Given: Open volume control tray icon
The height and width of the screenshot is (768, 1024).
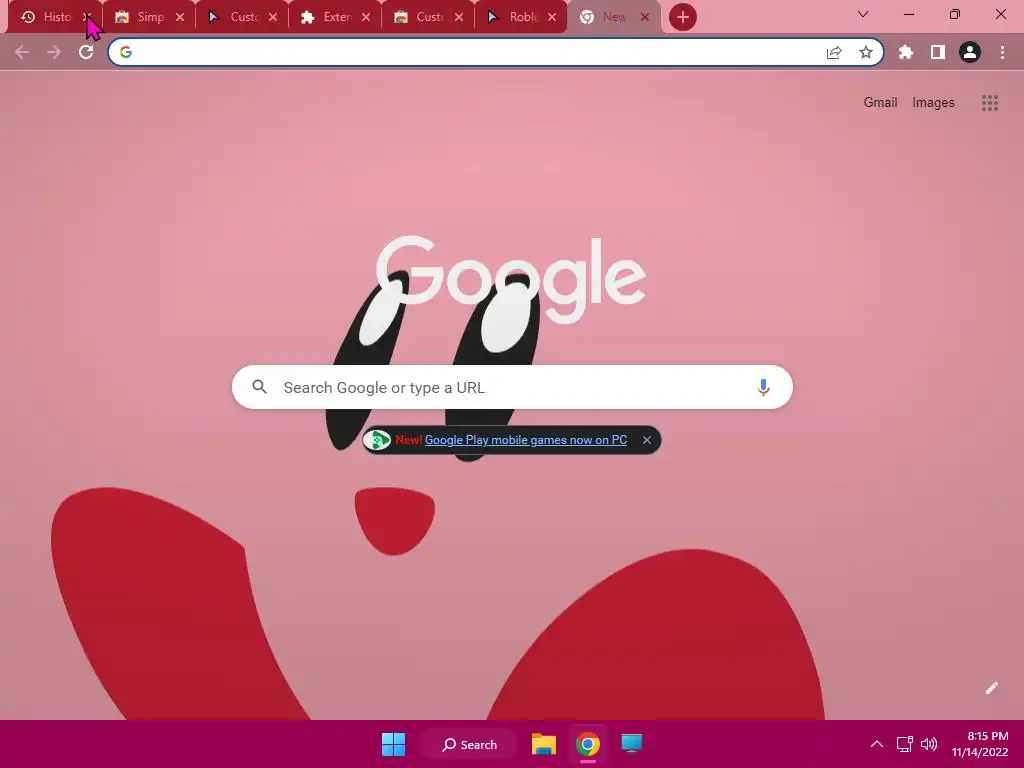Looking at the screenshot, I should tap(929, 744).
